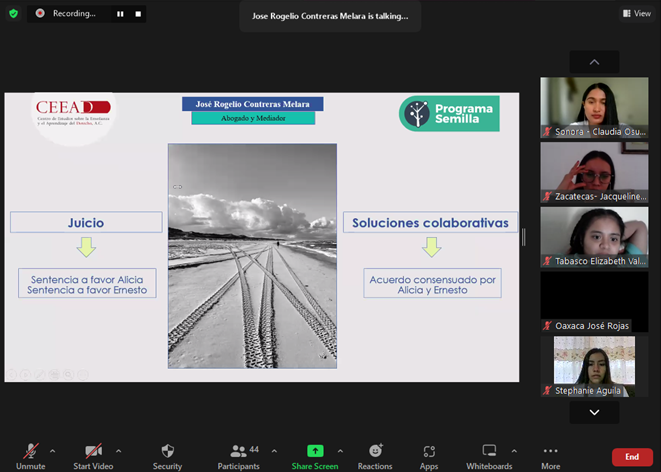661x472 pixels.
Task: Show previous participant videos with up arrow
Action: click(594, 62)
